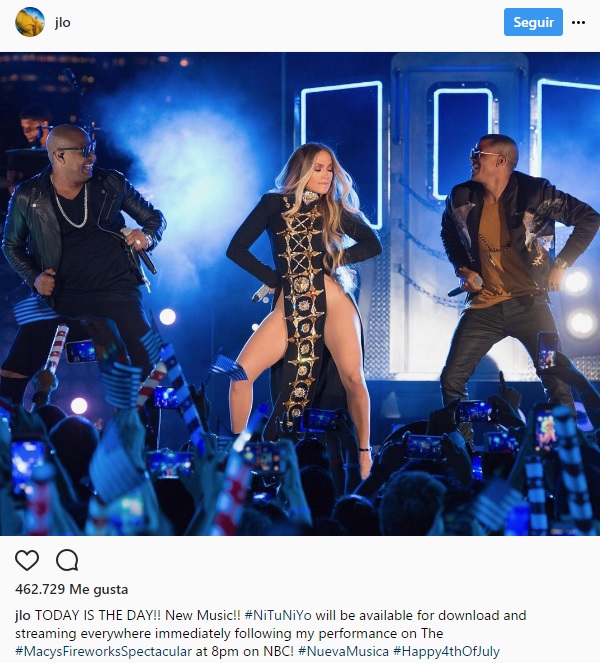The width and height of the screenshot is (600, 663).
Task: Click the concert stage photo
Action: pos(300,294)
